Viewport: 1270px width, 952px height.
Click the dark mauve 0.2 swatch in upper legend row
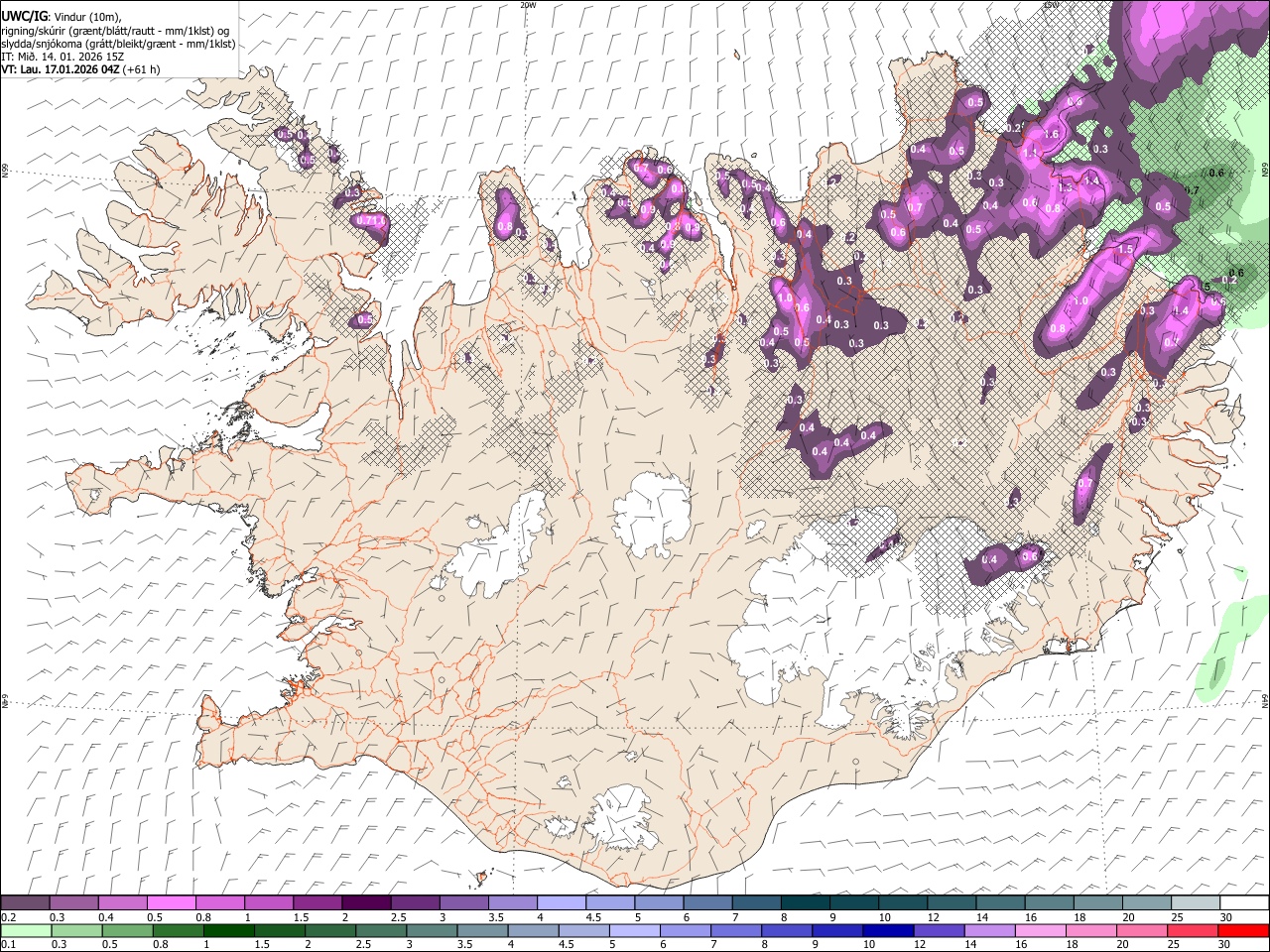pos(25,903)
